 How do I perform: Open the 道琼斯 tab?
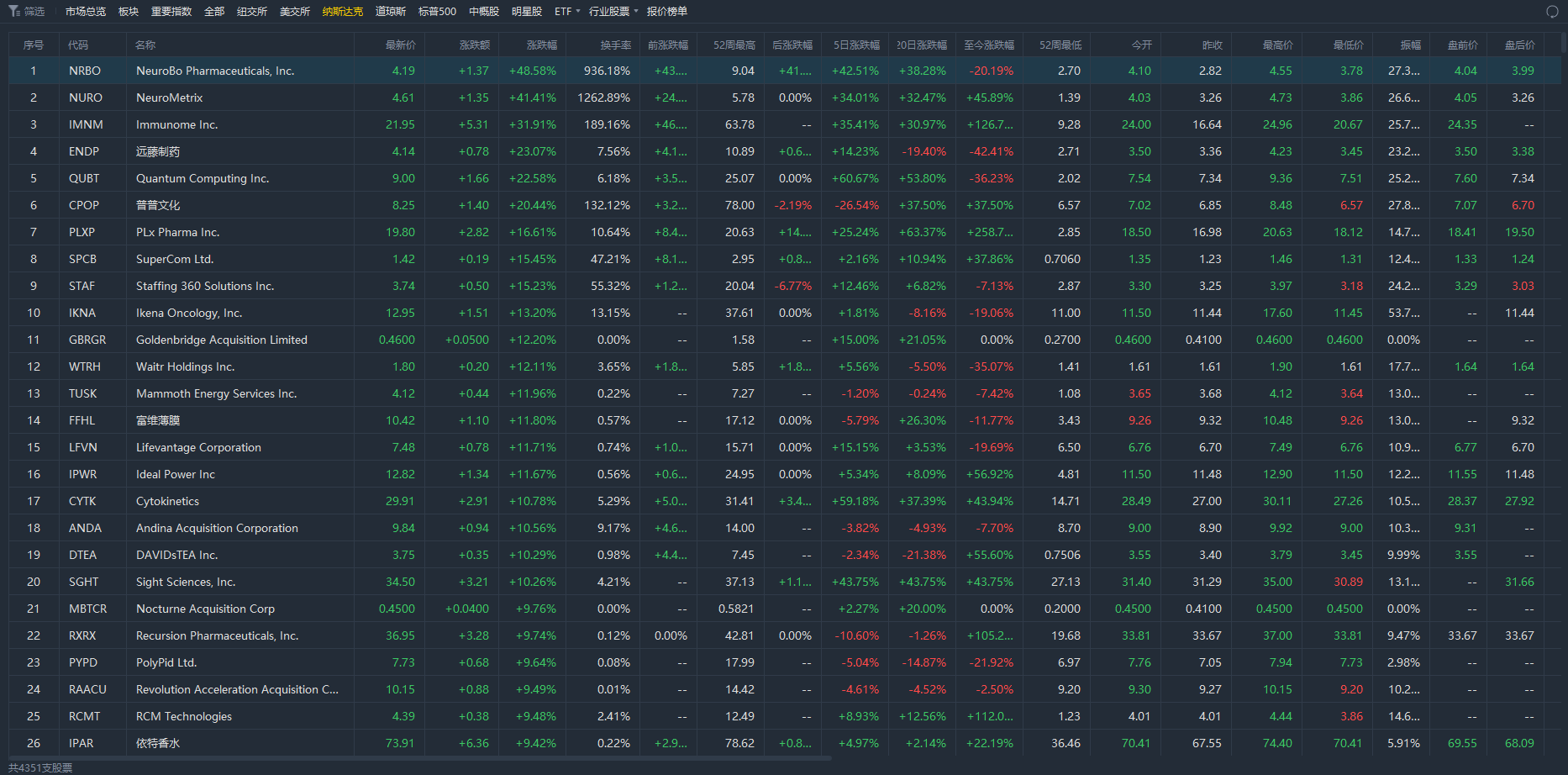coord(391,12)
